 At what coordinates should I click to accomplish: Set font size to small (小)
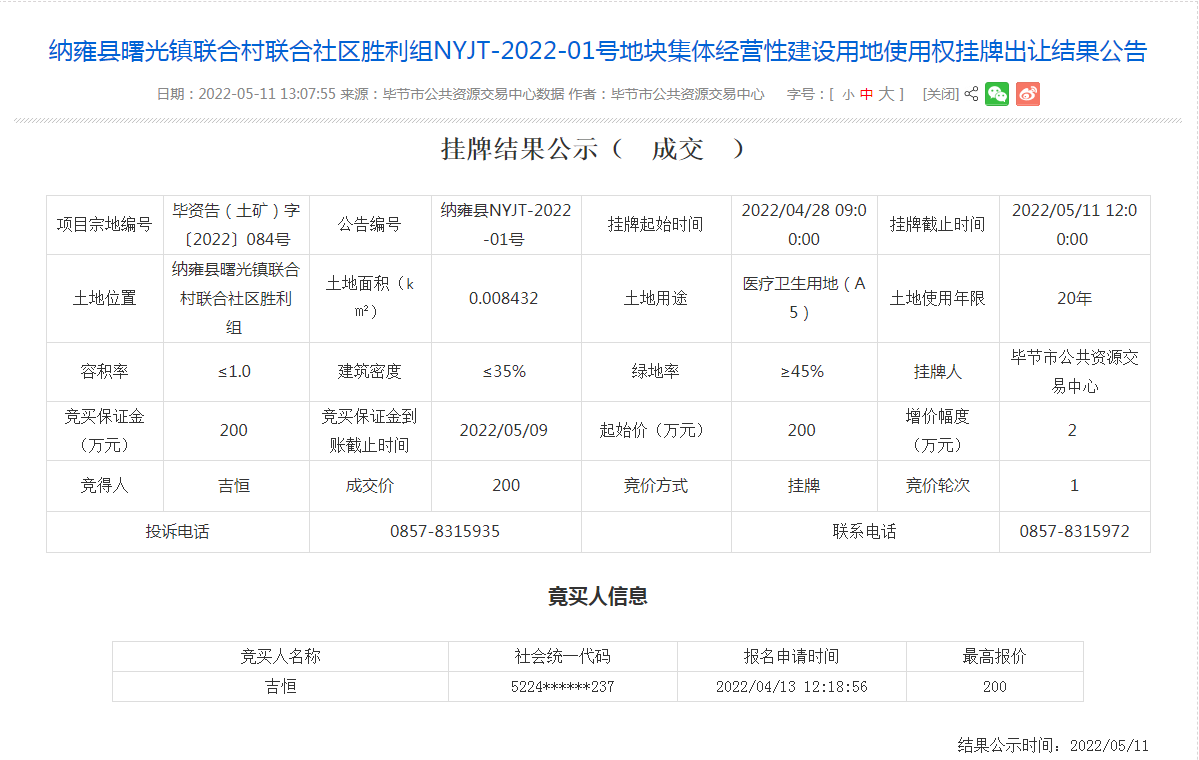[x=847, y=94]
